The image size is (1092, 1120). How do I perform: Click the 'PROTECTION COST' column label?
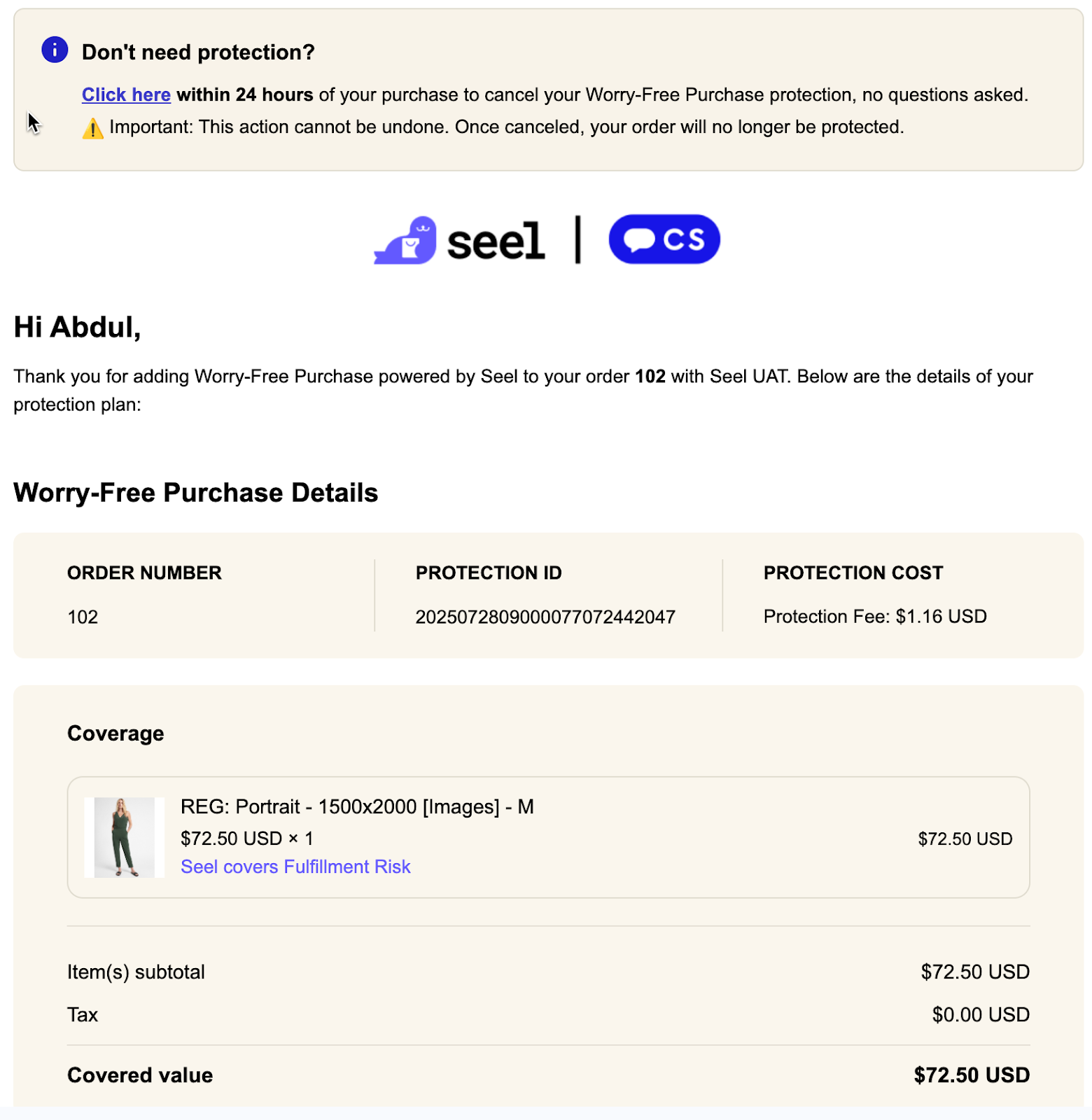pos(853,573)
